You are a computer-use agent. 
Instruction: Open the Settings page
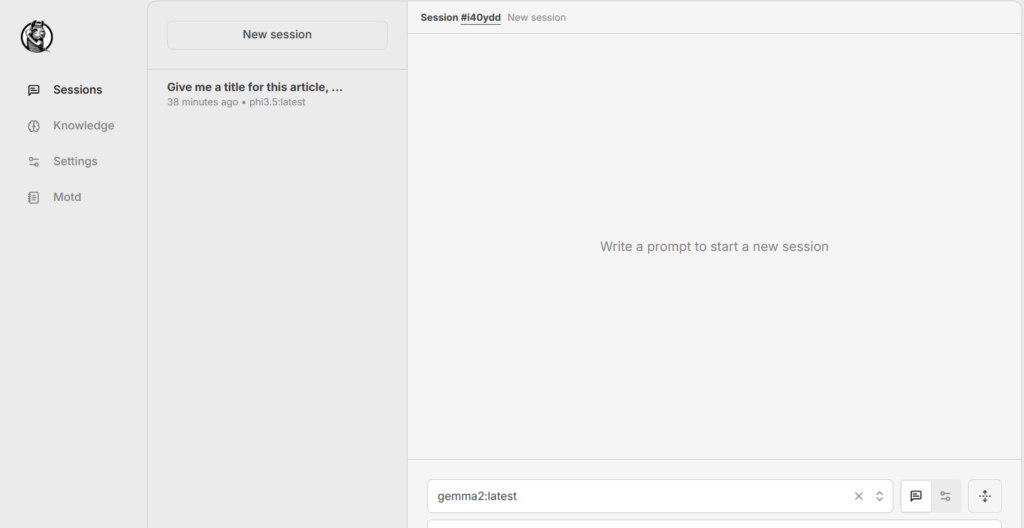coord(75,162)
